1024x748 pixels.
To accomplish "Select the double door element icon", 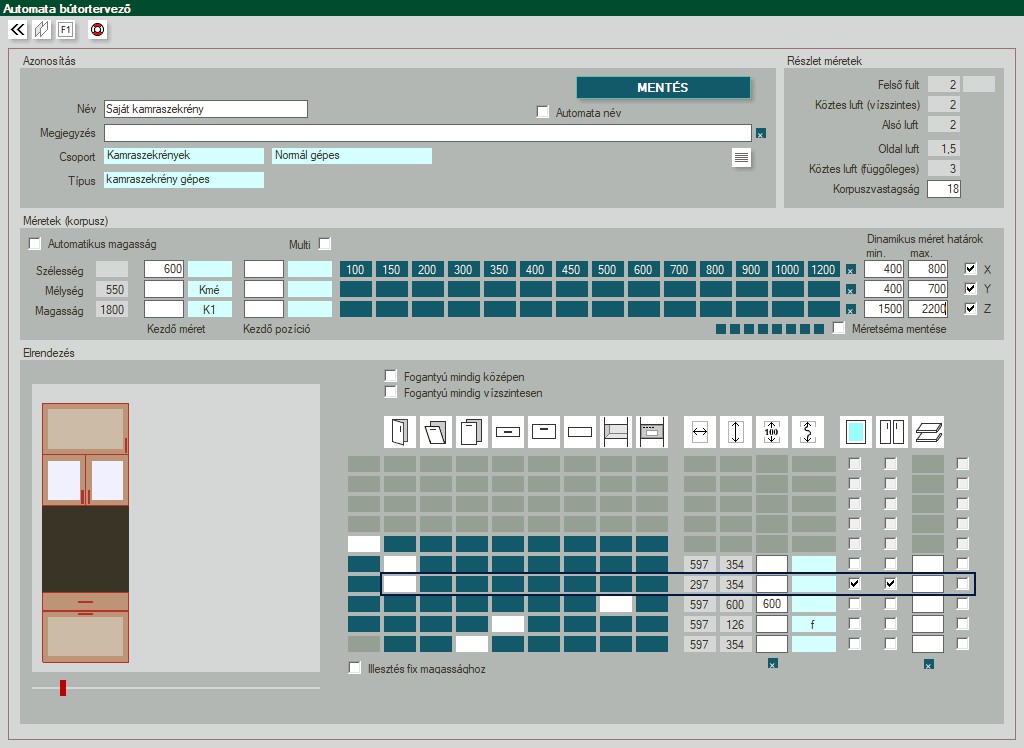I will [891, 432].
